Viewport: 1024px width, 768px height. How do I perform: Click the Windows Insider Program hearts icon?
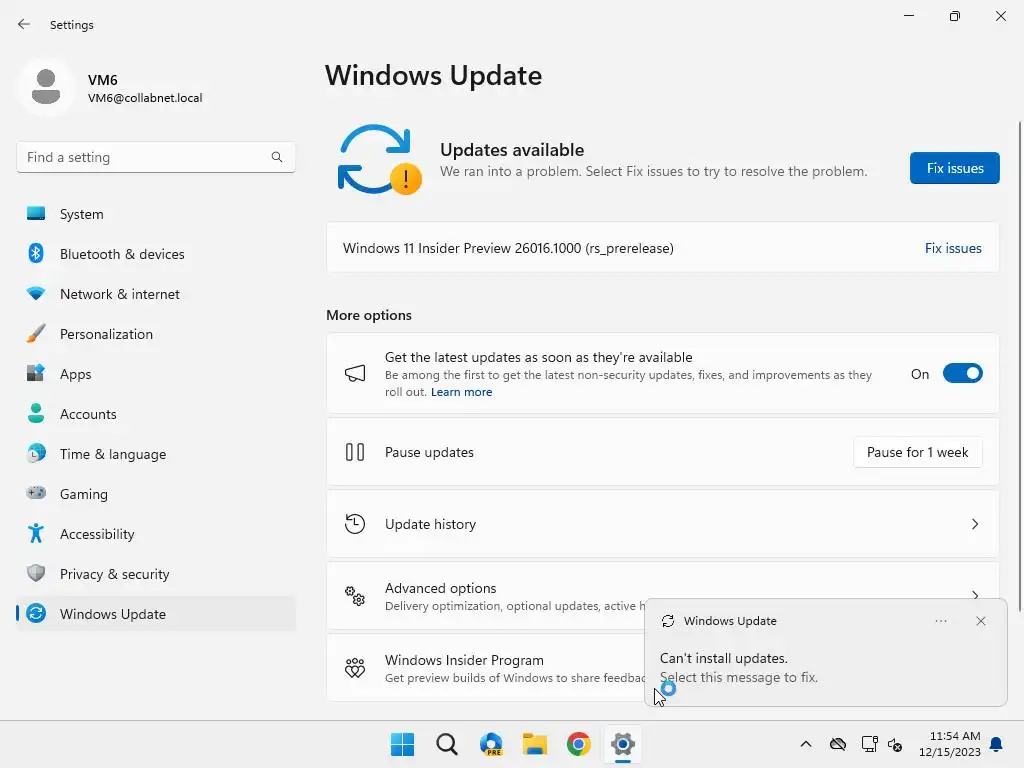coord(355,667)
